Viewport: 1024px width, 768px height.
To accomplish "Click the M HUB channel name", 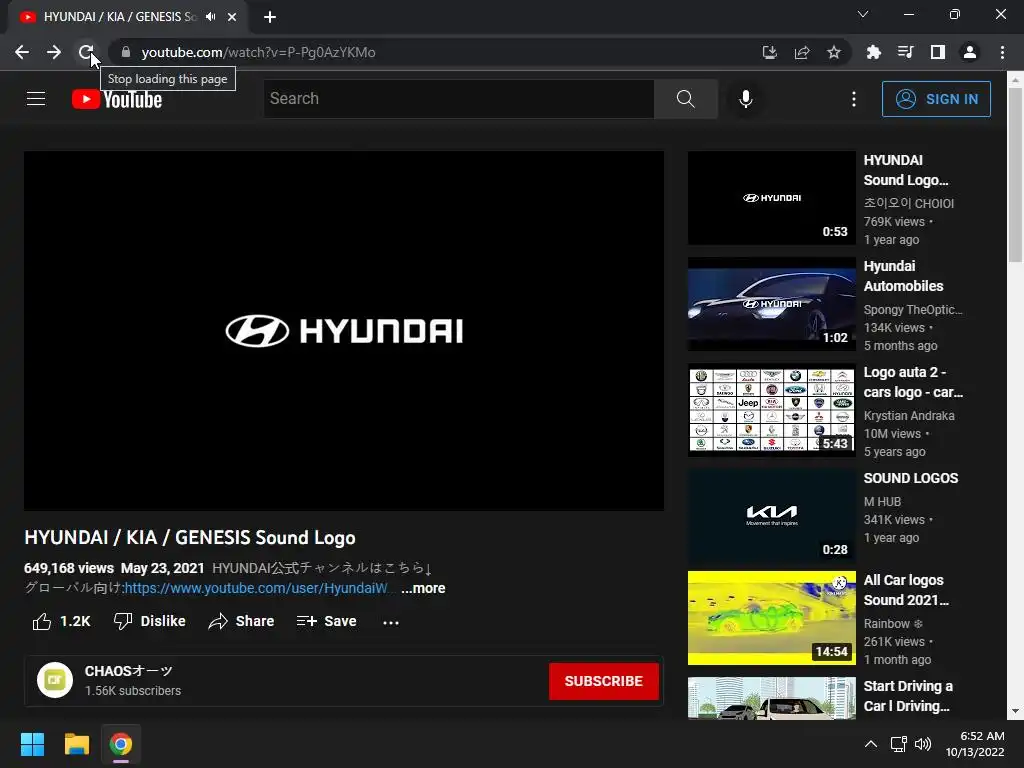I will pyautogui.click(x=882, y=502).
